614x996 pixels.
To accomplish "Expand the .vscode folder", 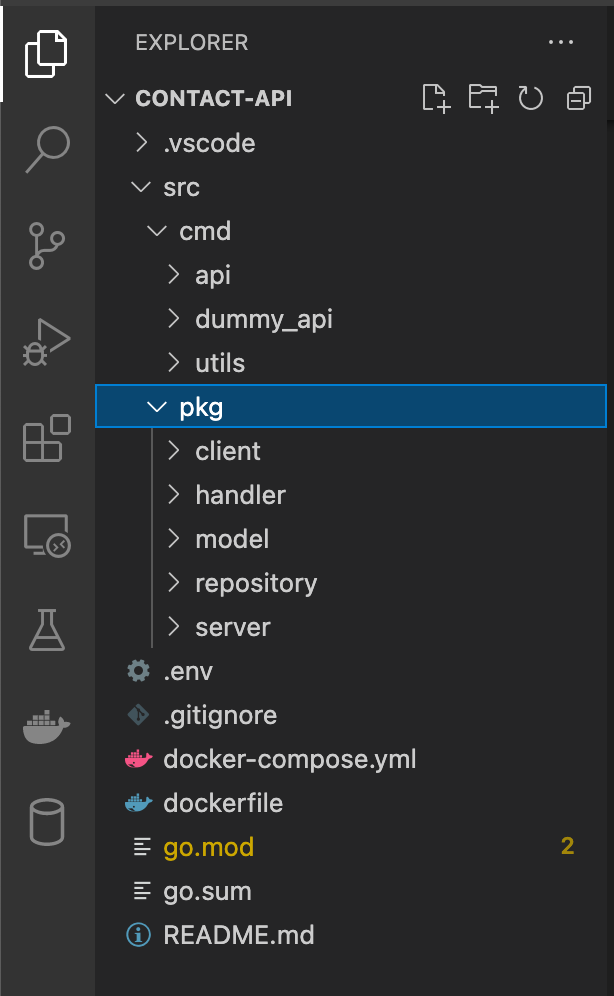I will [209, 143].
